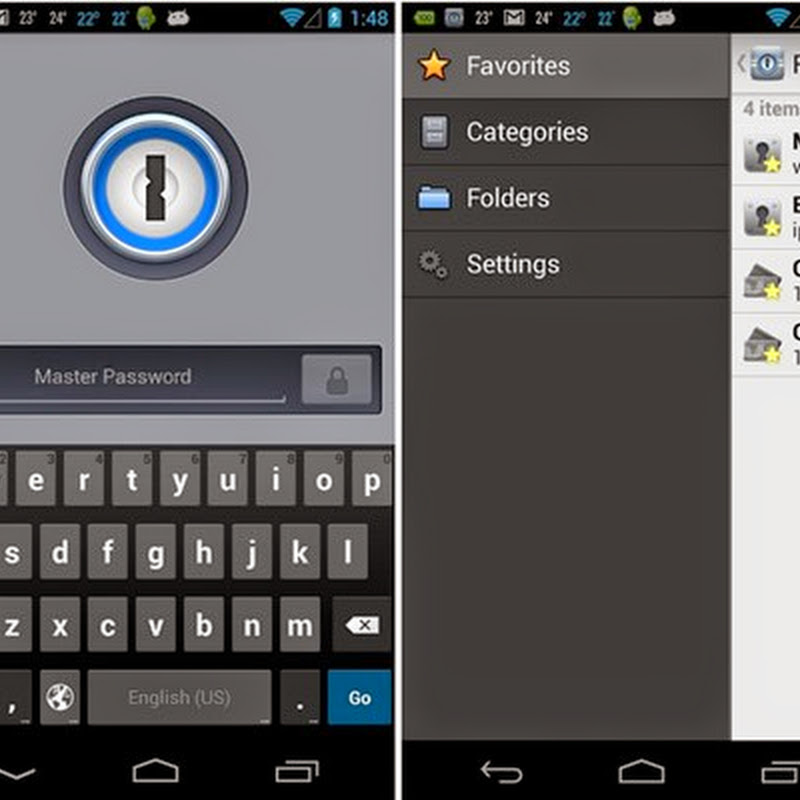Tap the letter k key
Viewport: 800px width, 800px height.
coord(299,552)
